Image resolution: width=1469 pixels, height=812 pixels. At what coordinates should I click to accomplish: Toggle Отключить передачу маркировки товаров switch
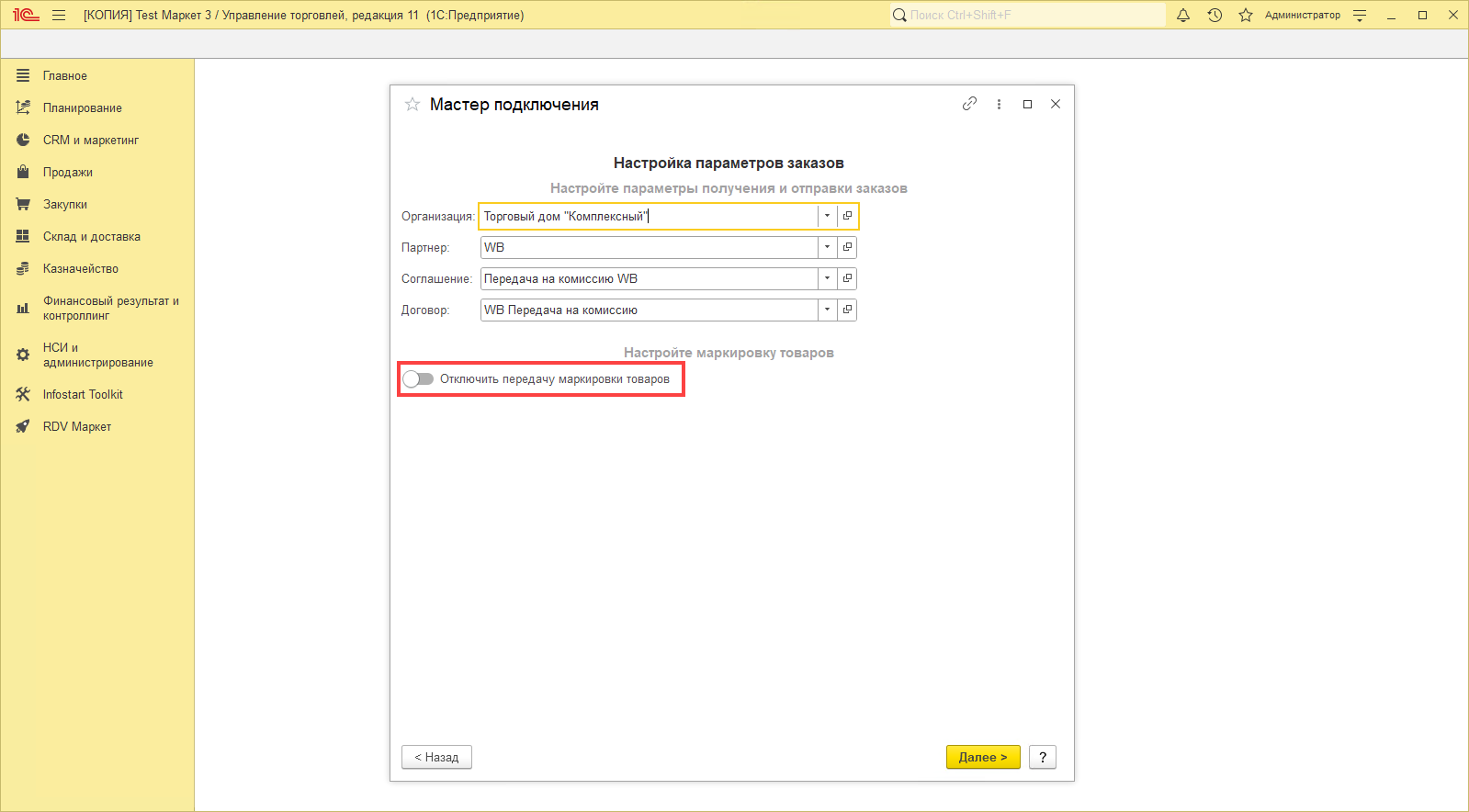pos(418,378)
